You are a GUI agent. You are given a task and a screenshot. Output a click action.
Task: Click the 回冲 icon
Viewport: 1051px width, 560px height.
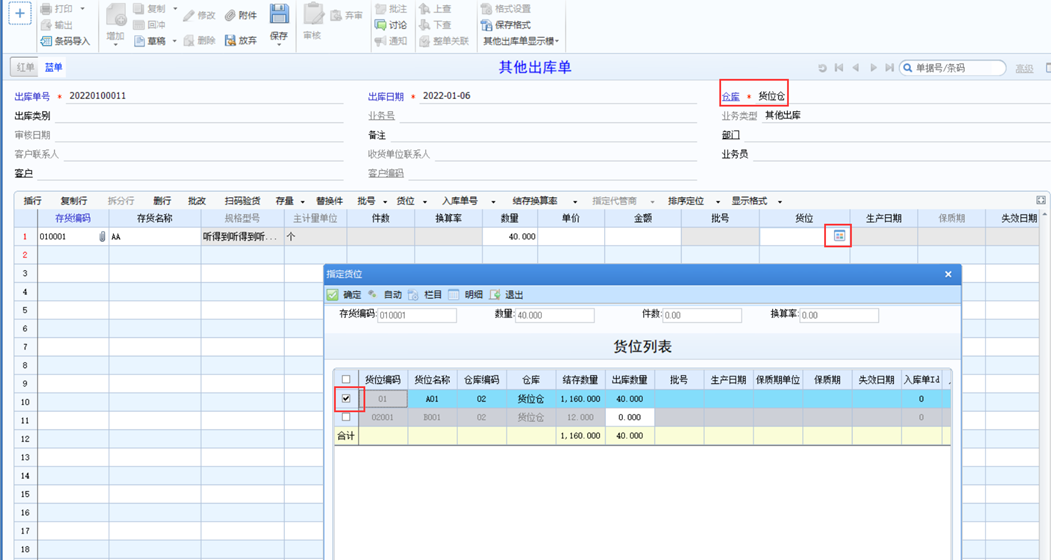139,25
